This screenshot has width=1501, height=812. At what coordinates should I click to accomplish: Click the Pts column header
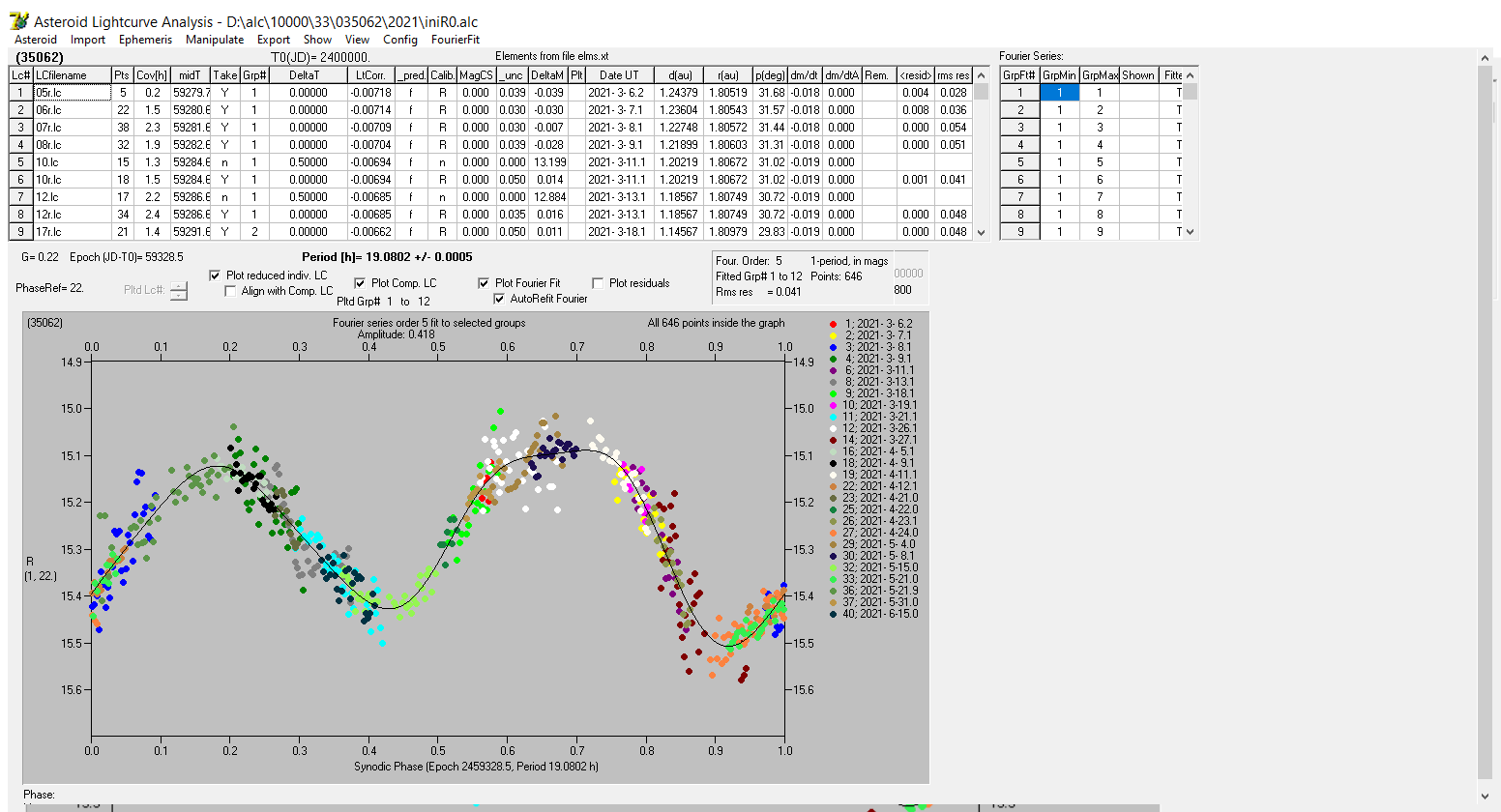pyautogui.click(x=122, y=75)
